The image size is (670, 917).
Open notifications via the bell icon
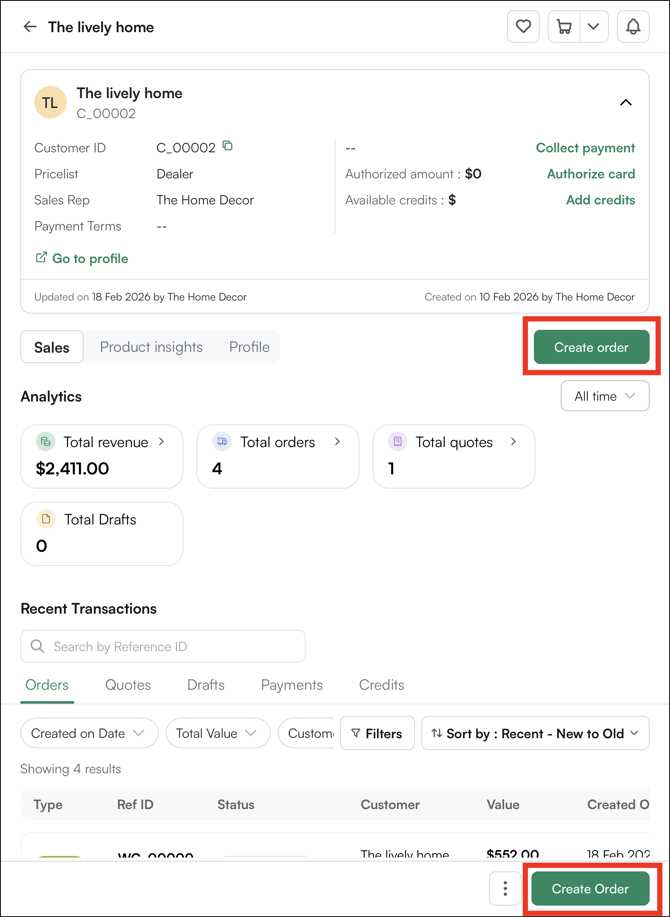coord(633,27)
